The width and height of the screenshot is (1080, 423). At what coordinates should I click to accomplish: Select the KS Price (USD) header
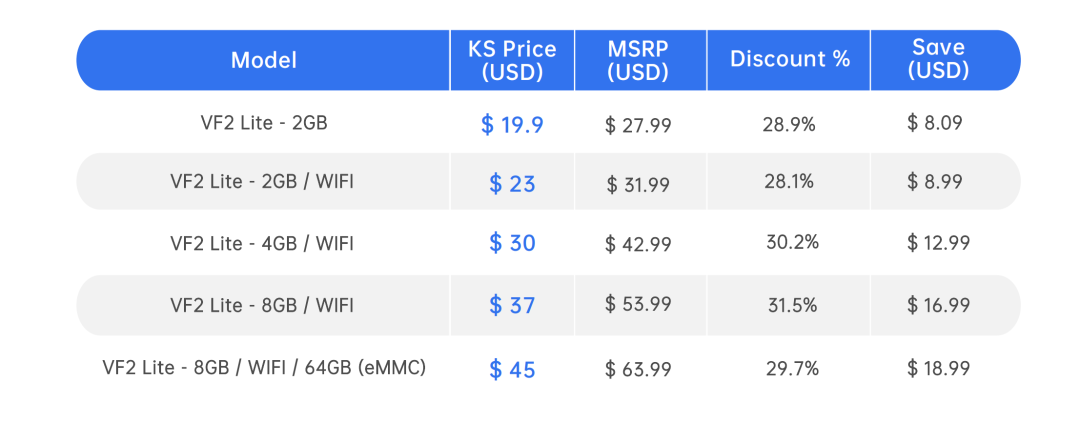pyautogui.click(x=512, y=60)
